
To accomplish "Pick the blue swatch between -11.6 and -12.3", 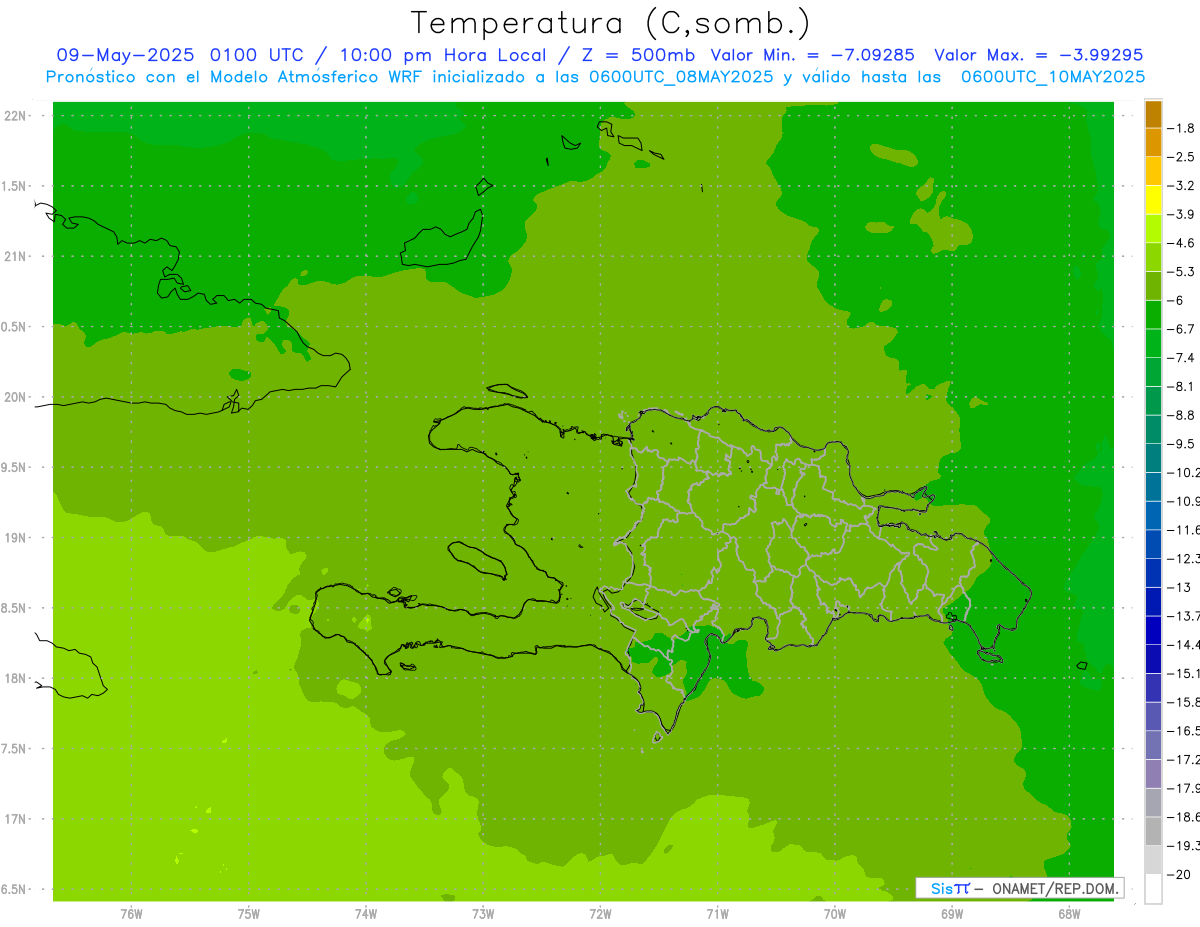I will click(1153, 544).
